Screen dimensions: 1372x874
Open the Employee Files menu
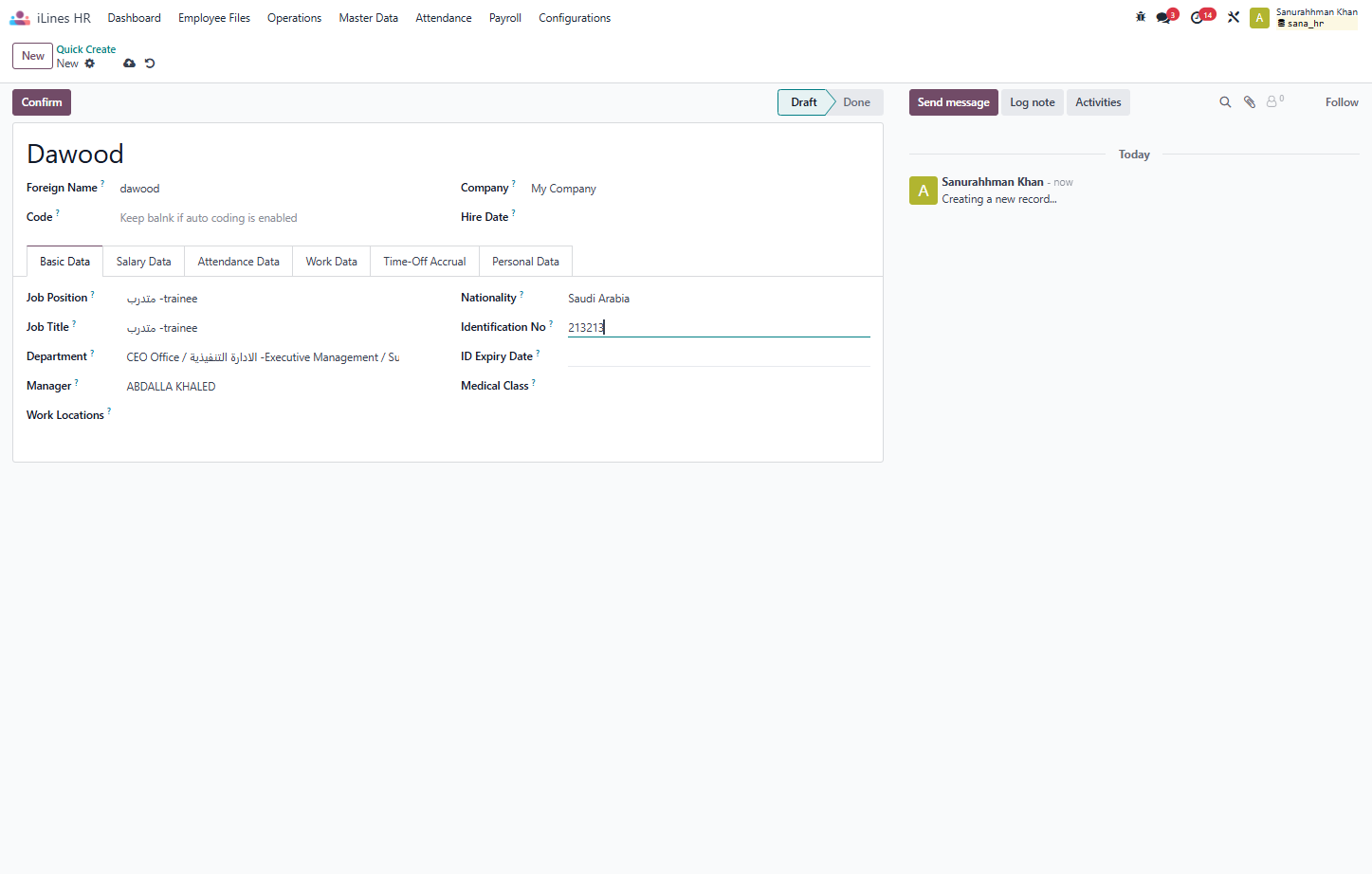(214, 18)
